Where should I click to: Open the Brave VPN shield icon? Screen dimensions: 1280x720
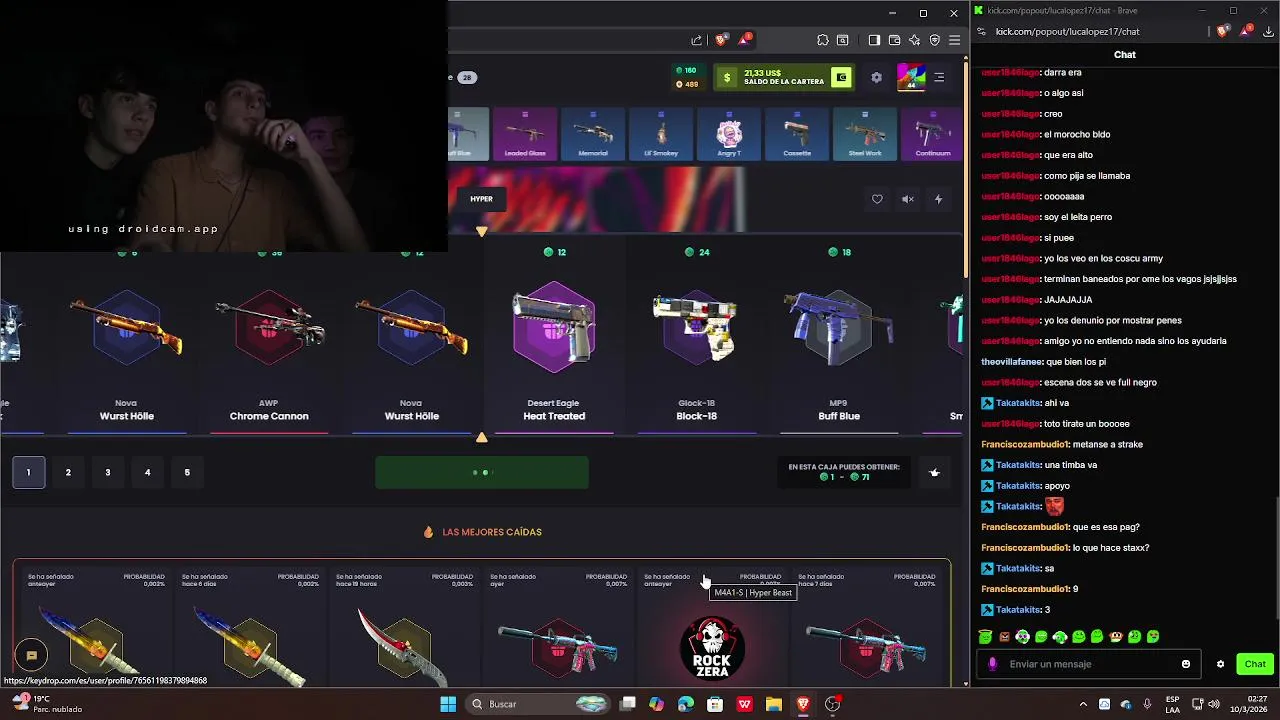pyautogui.click(x=934, y=40)
